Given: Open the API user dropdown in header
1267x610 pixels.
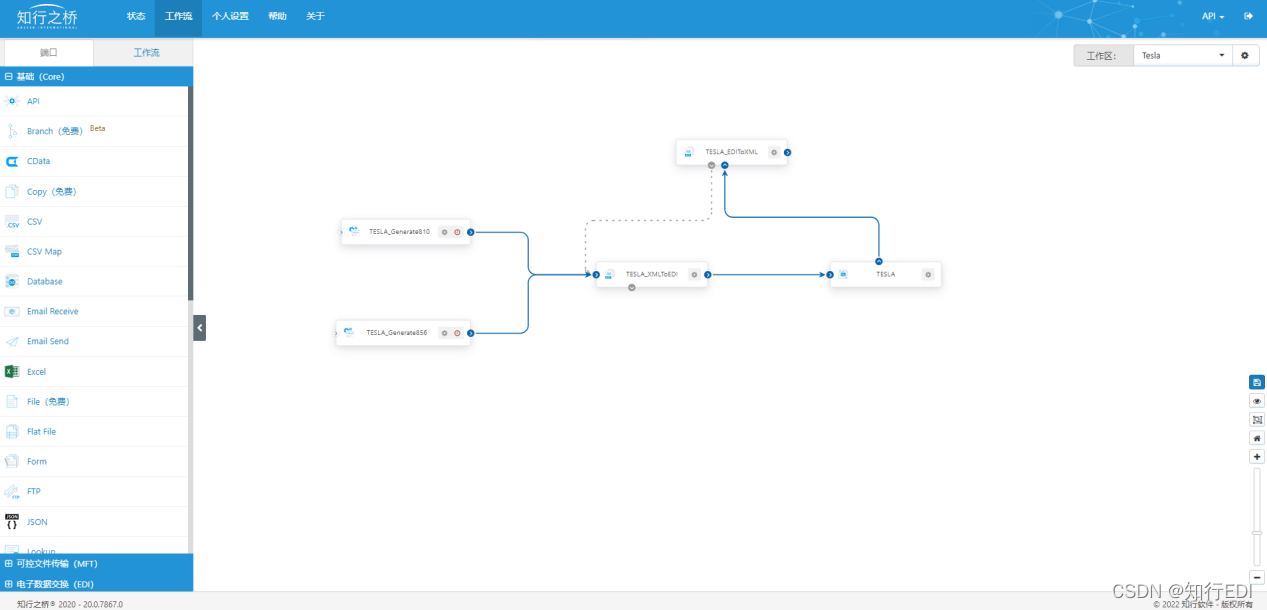Looking at the screenshot, I should (x=1213, y=16).
